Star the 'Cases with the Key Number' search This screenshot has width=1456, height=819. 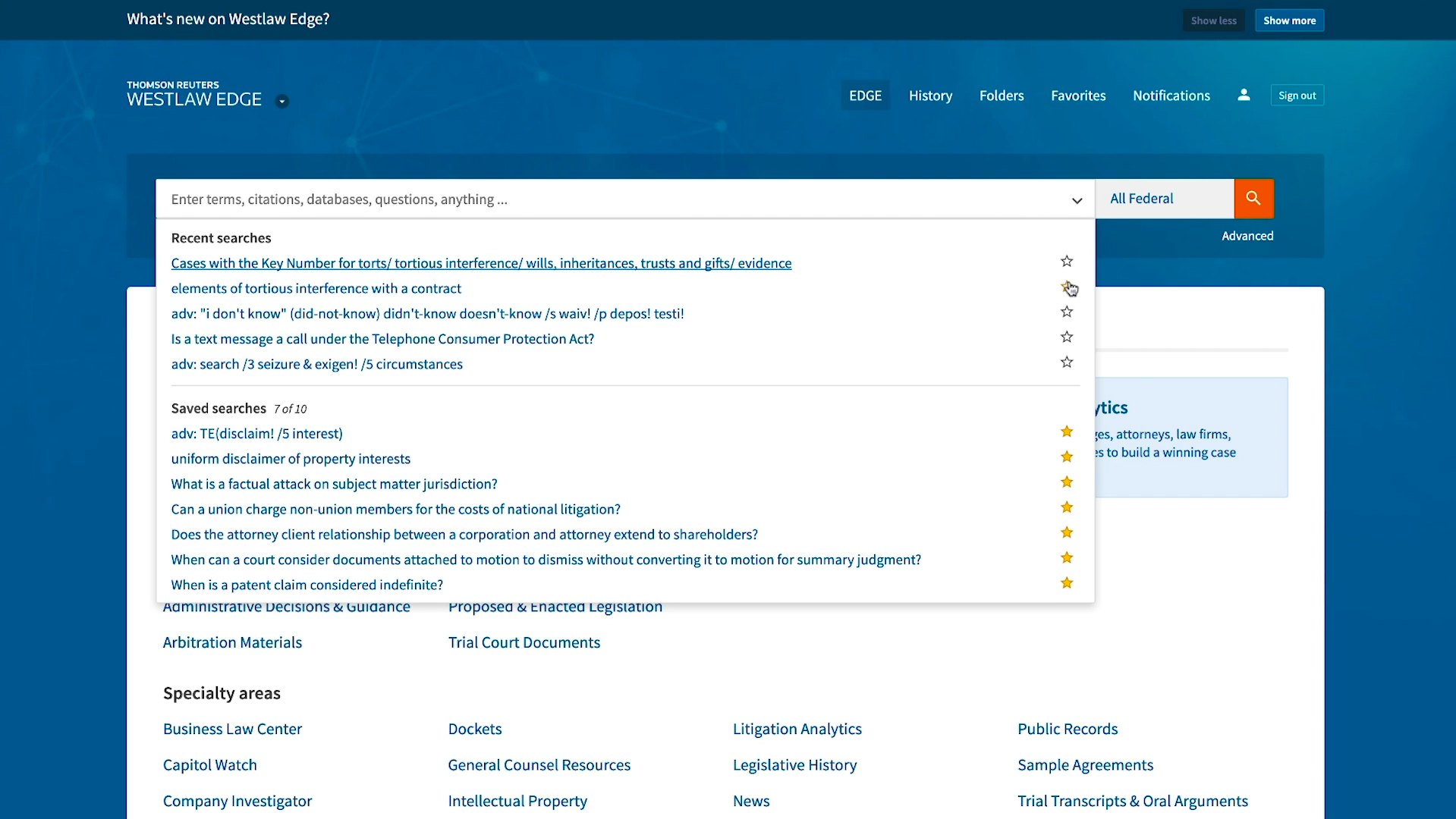pos(1067,262)
